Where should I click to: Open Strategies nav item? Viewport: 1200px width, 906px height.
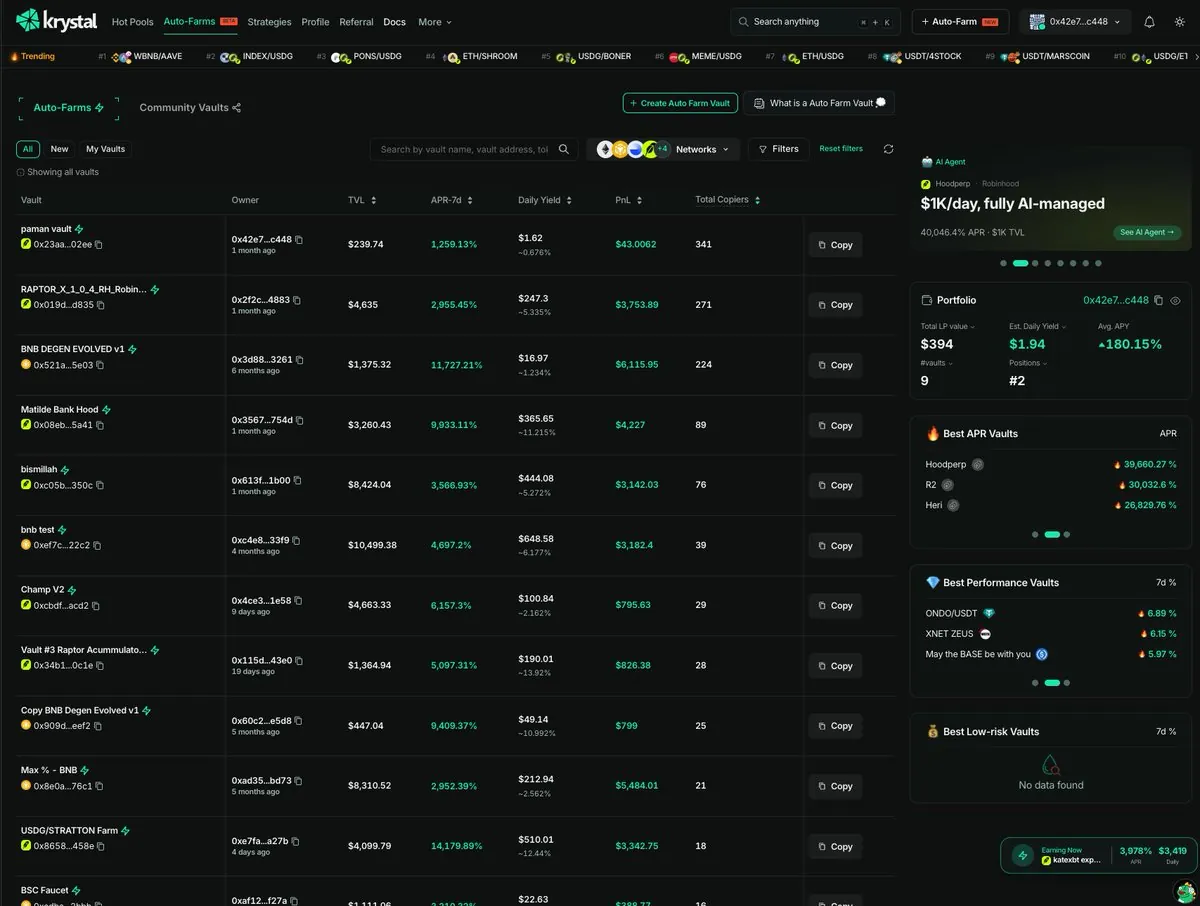coord(269,22)
